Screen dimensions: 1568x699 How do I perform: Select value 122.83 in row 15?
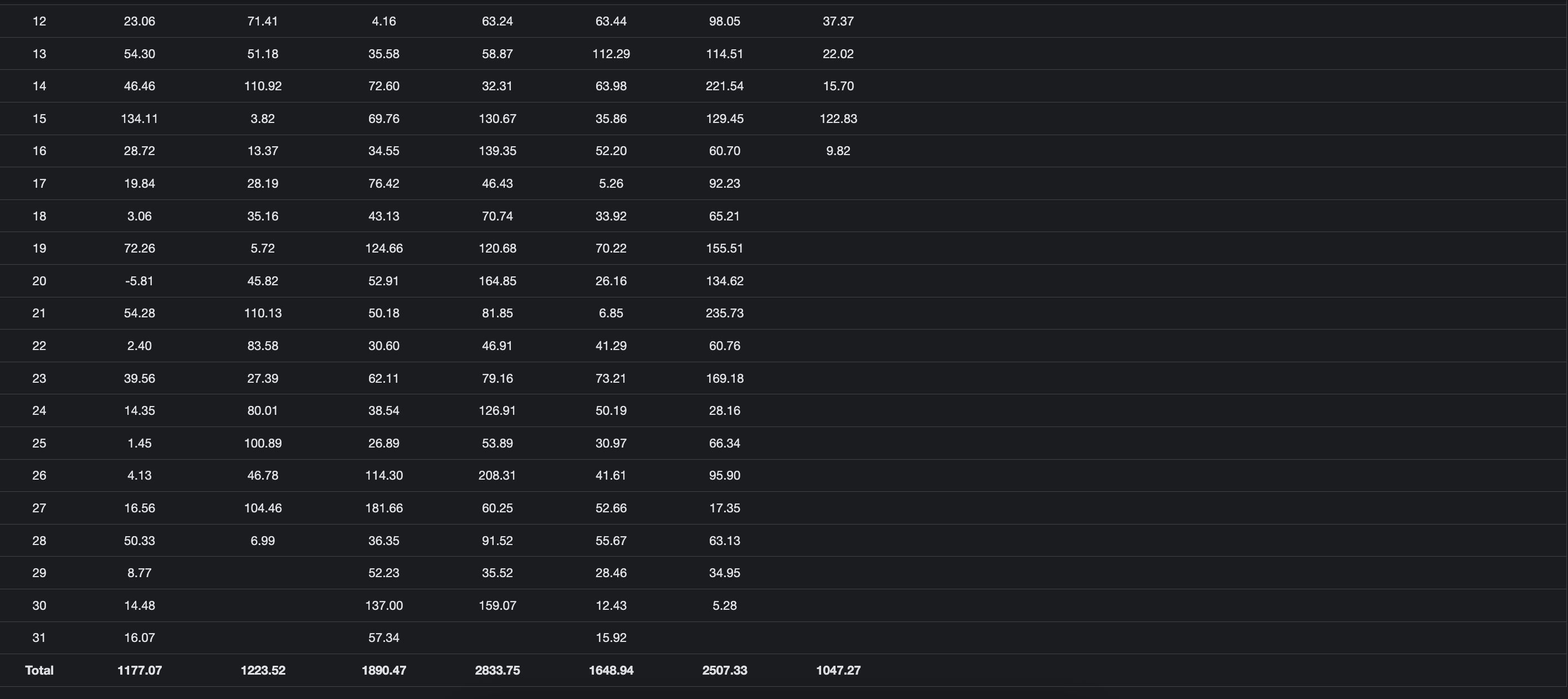pyautogui.click(x=838, y=119)
